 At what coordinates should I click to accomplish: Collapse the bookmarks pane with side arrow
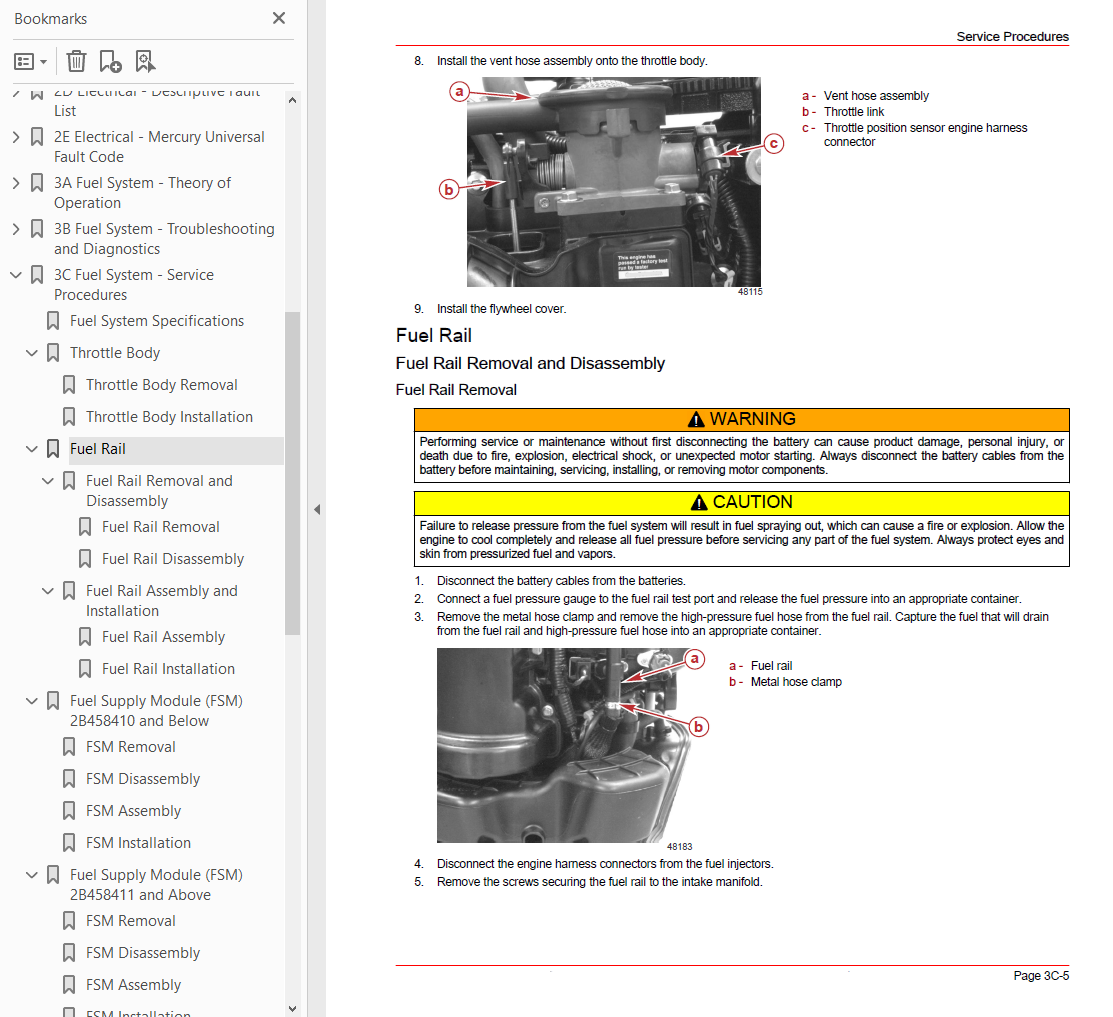tap(317, 510)
